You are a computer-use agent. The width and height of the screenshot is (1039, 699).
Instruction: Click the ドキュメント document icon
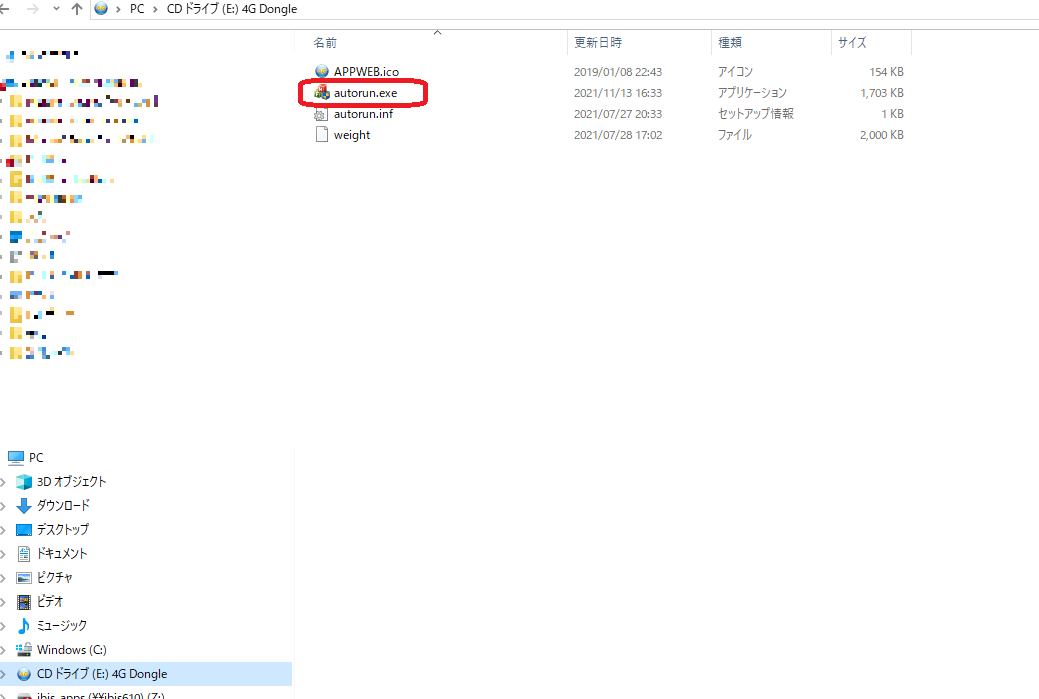tap(24, 553)
